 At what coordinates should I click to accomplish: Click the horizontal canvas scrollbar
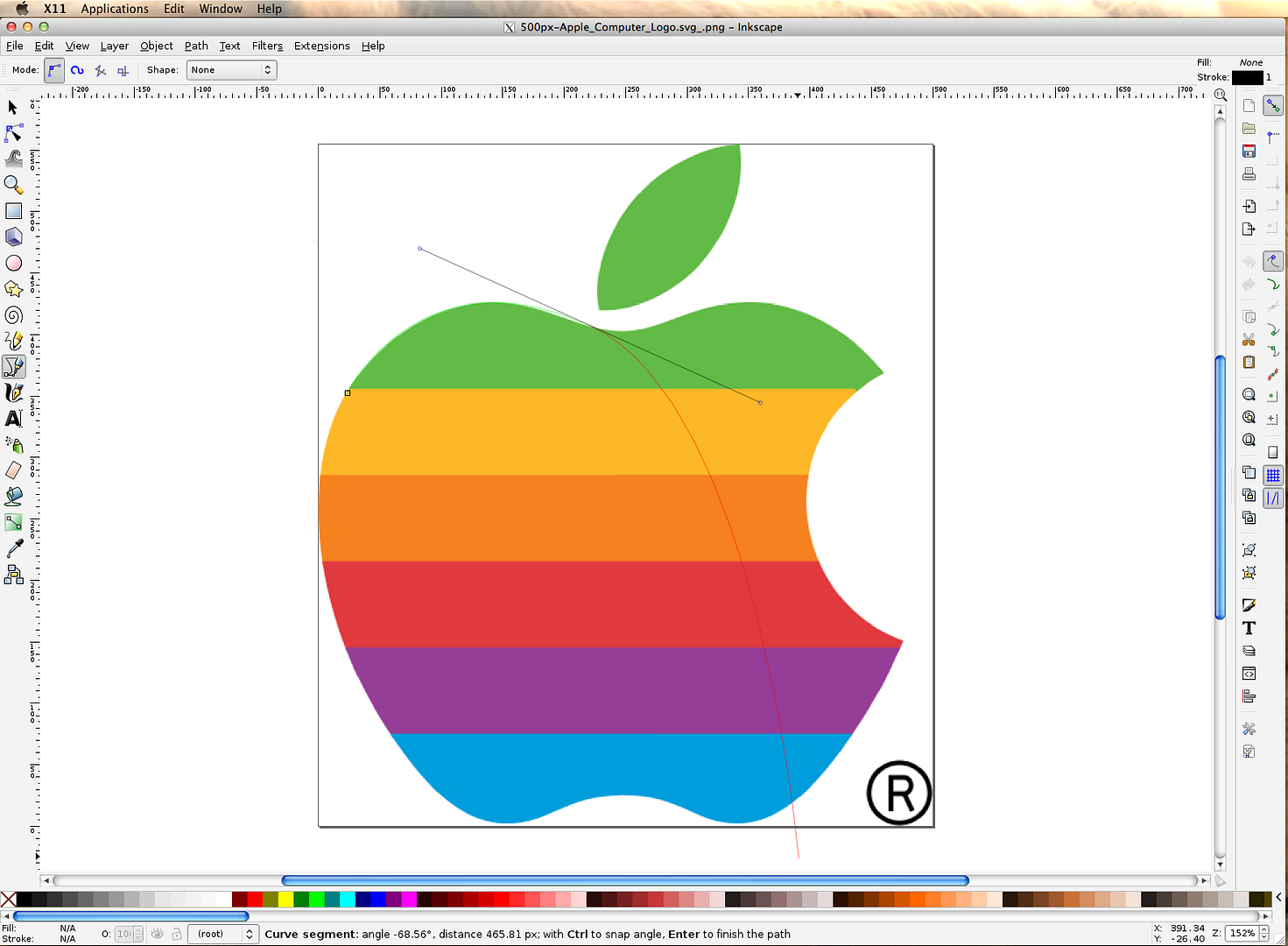click(x=625, y=880)
